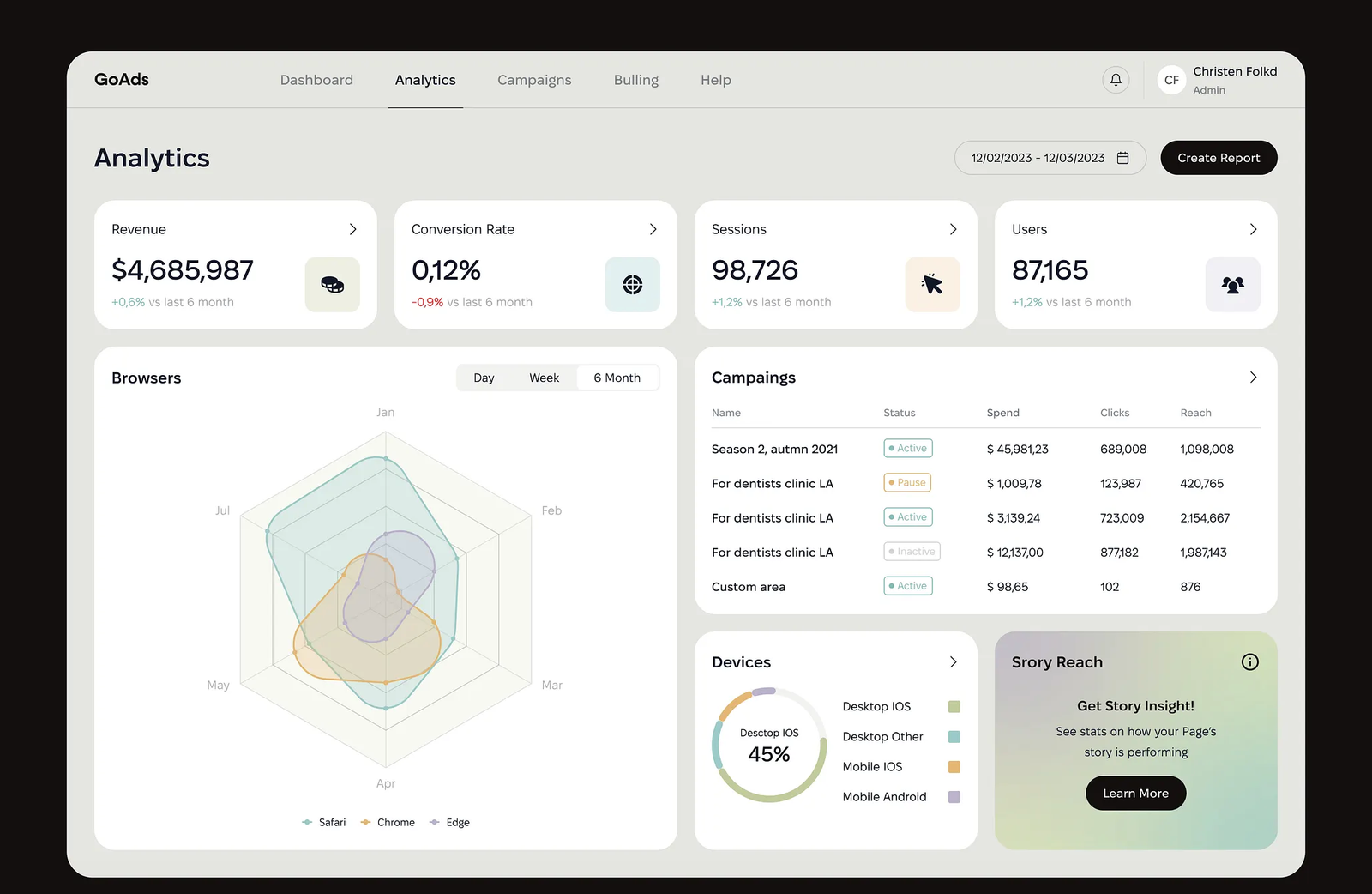
Task: Click the CF profile avatar
Action: 1171,80
